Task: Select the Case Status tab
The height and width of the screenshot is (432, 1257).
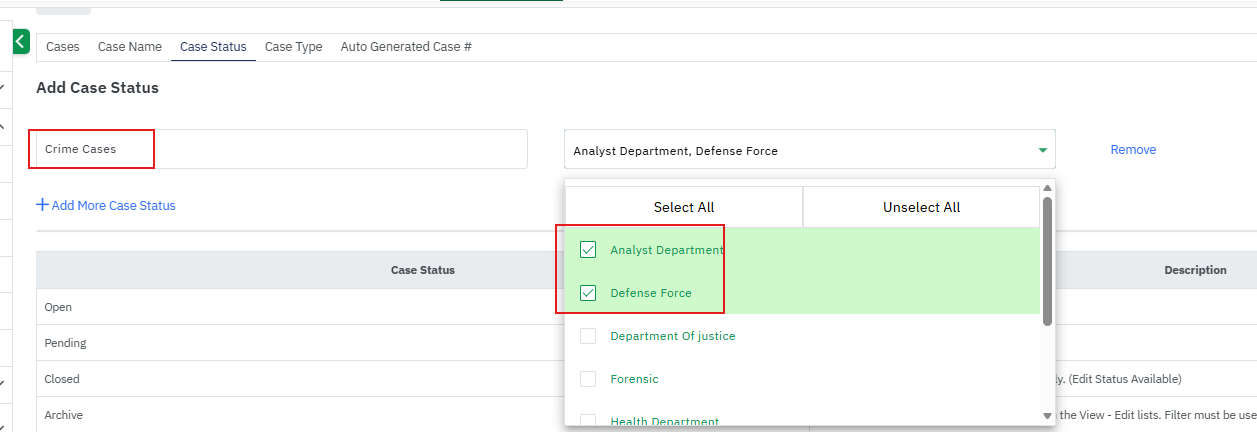Action: point(213,47)
